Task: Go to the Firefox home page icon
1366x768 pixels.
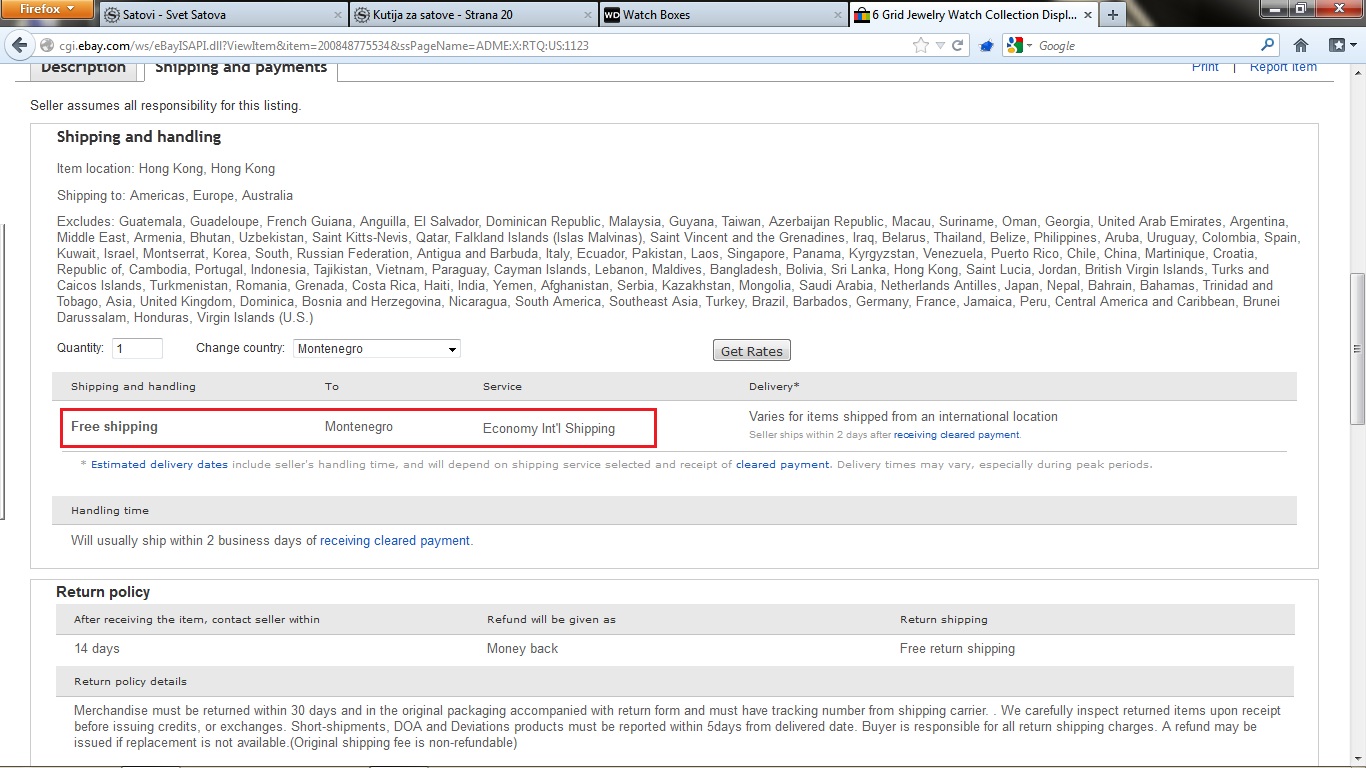Action: (x=1301, y=46)
